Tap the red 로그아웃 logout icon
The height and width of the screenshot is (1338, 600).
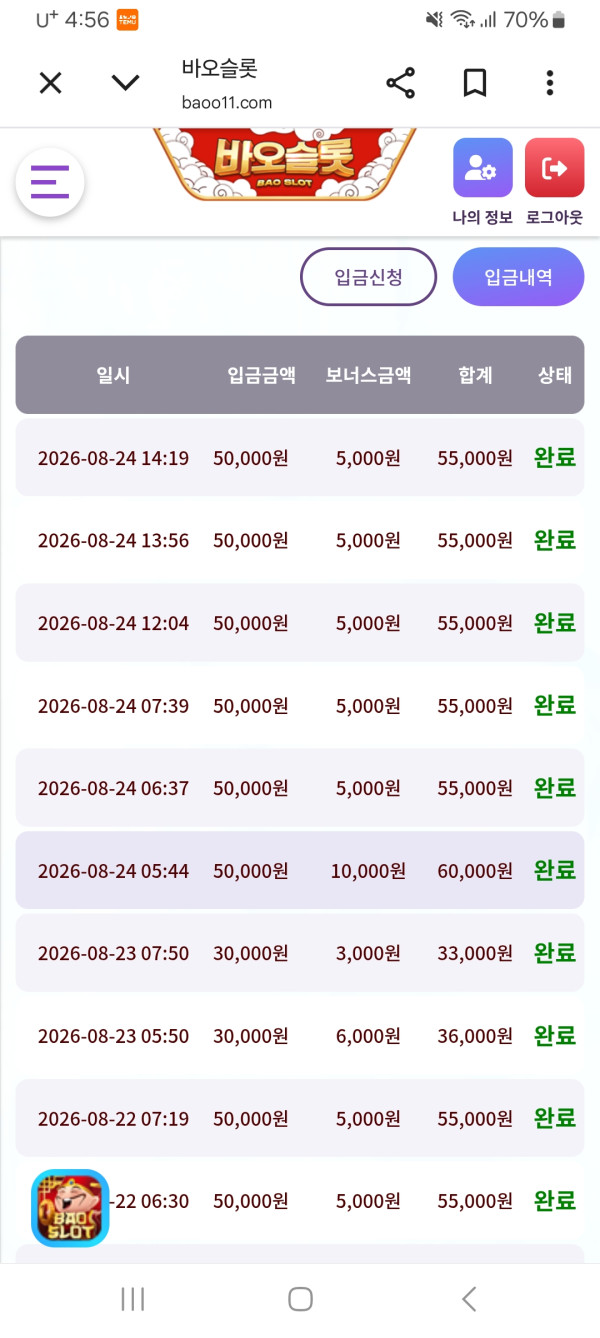click(x=554, y=168)
